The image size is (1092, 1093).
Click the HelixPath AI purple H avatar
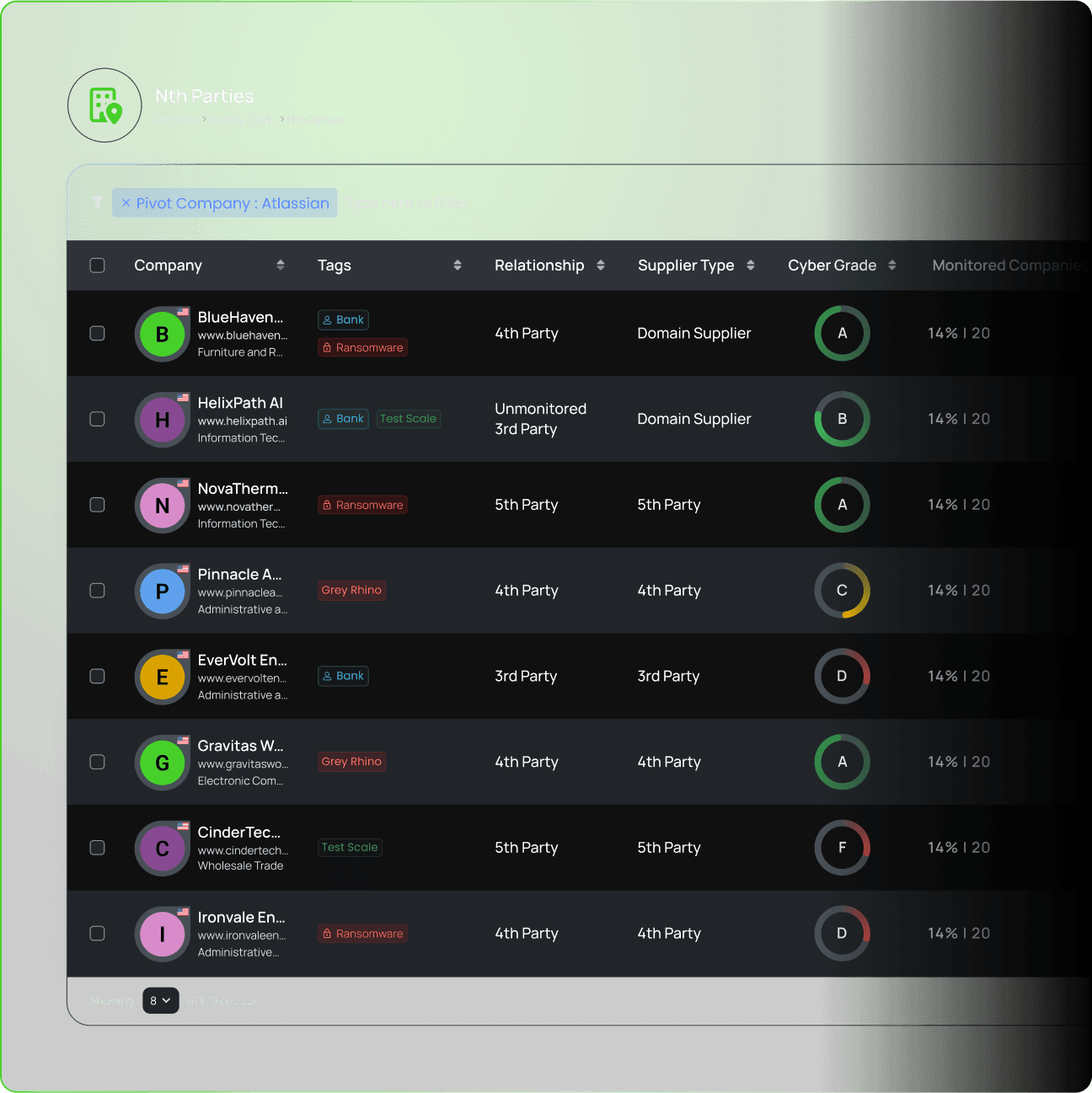(162, 420)
